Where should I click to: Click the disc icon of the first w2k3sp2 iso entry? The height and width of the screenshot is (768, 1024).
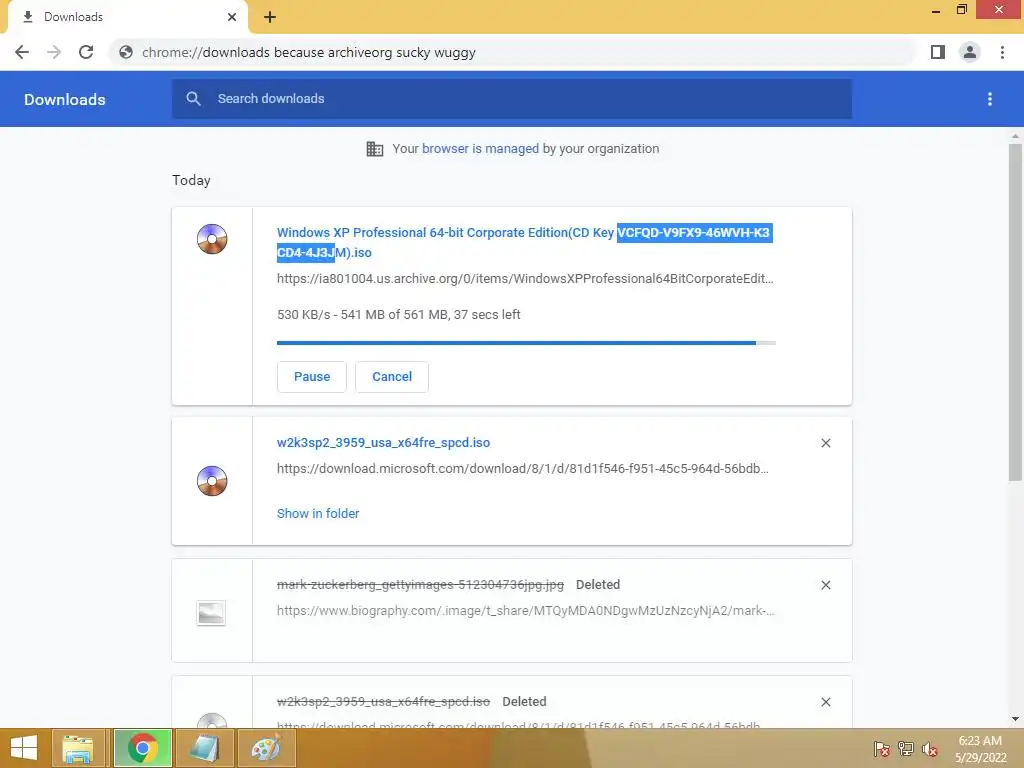[x=212, y=481]
